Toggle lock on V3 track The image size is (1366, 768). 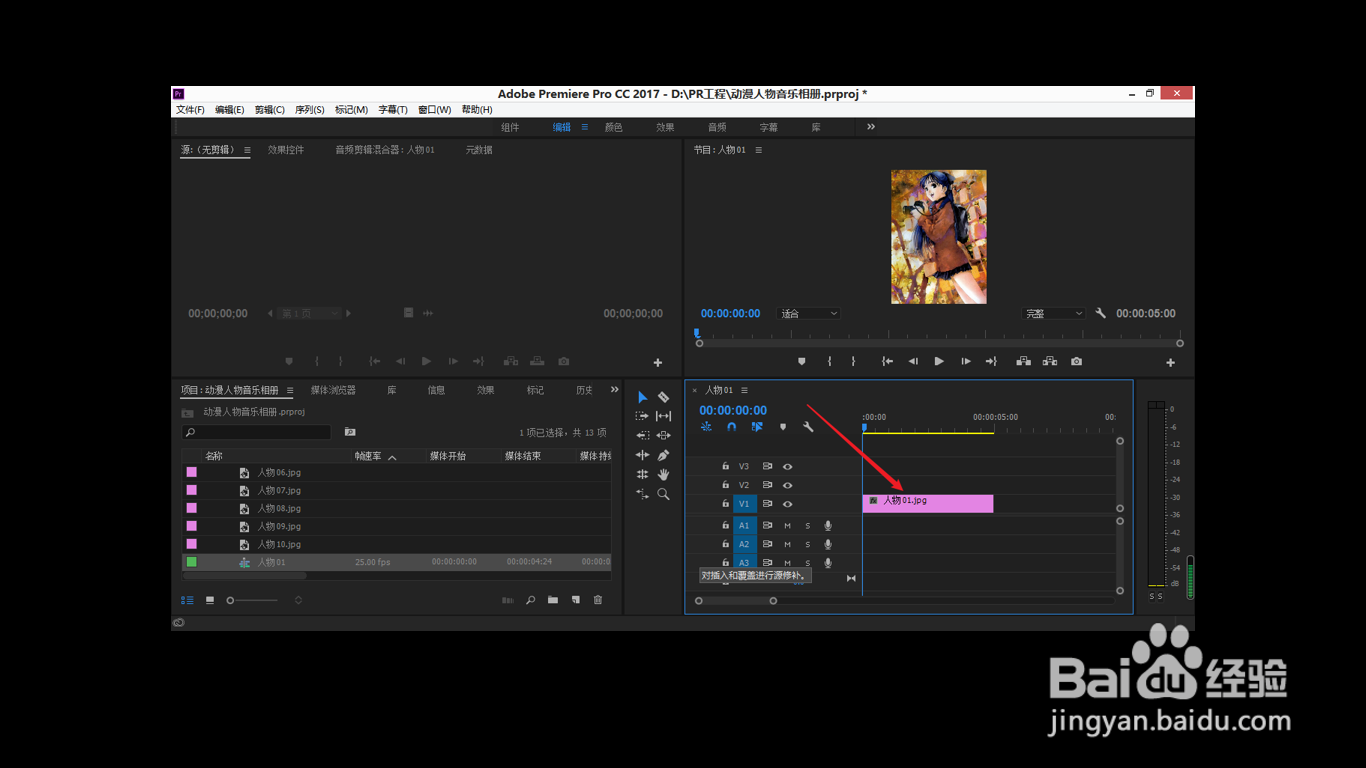coord(726,466)
